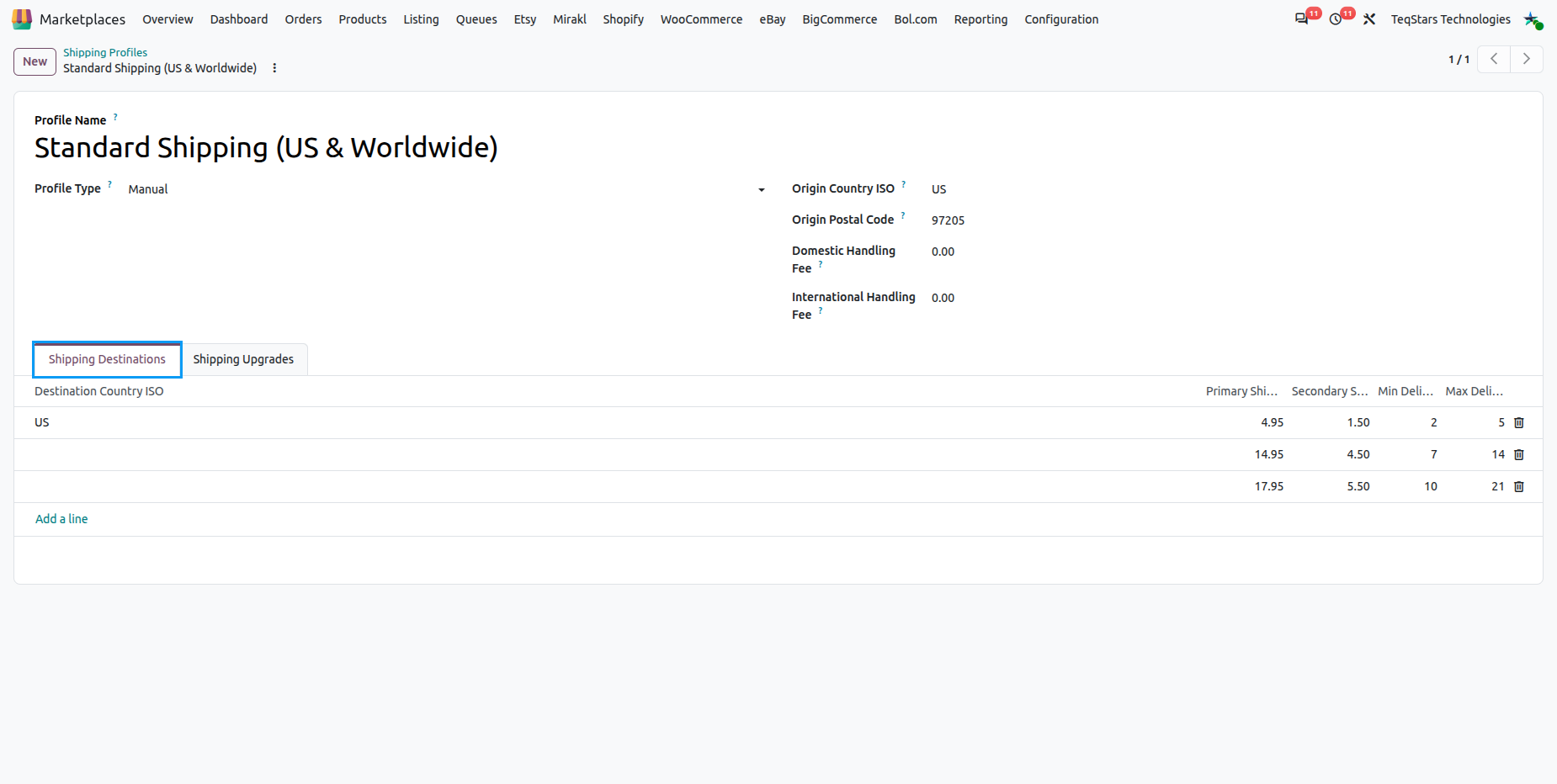Open the Orders menu
Image resolution: width=1557 pixels, height=784 pixels.
(x=303, y=19)
